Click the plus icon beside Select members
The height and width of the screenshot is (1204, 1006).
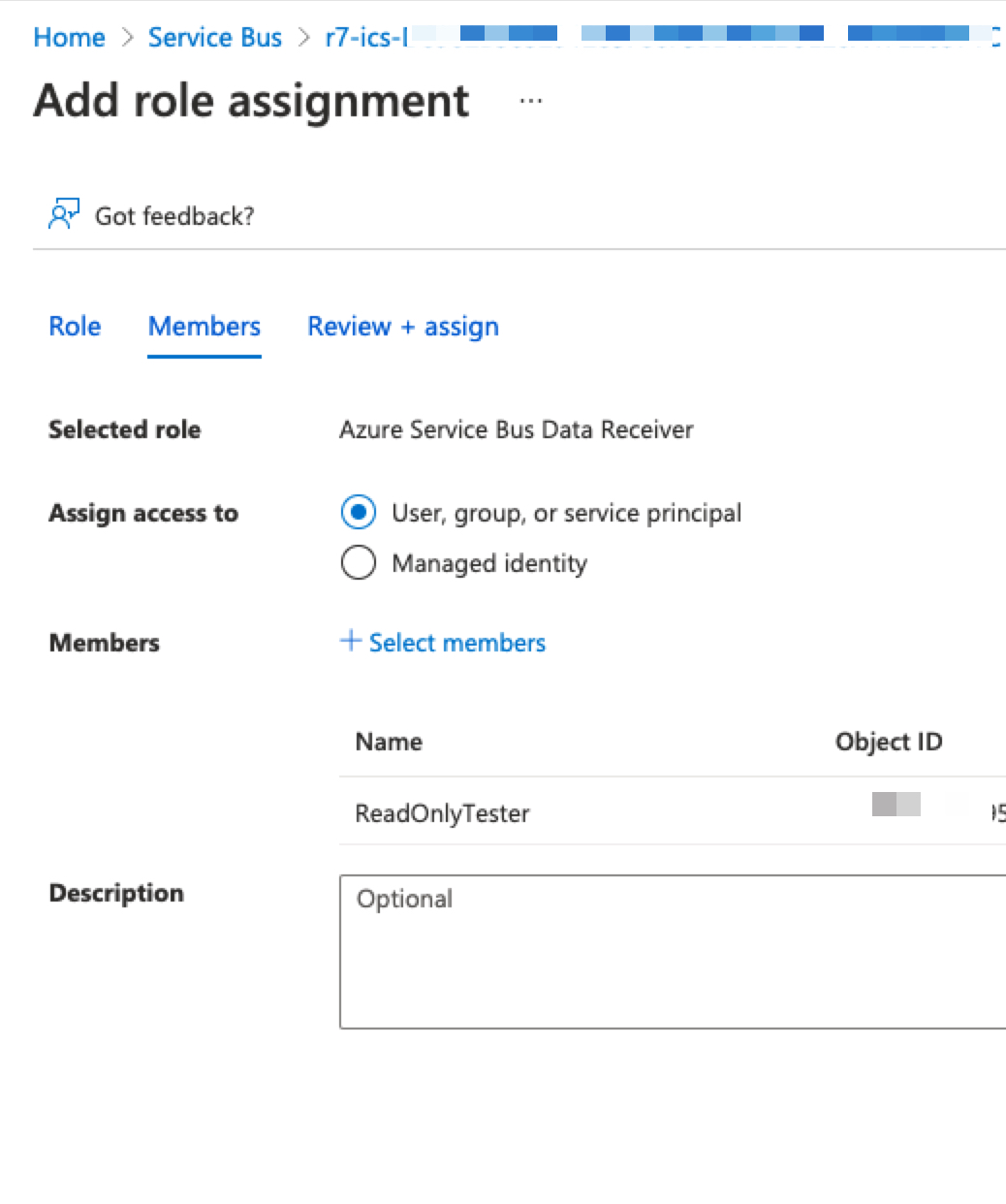tap(350, 641)
